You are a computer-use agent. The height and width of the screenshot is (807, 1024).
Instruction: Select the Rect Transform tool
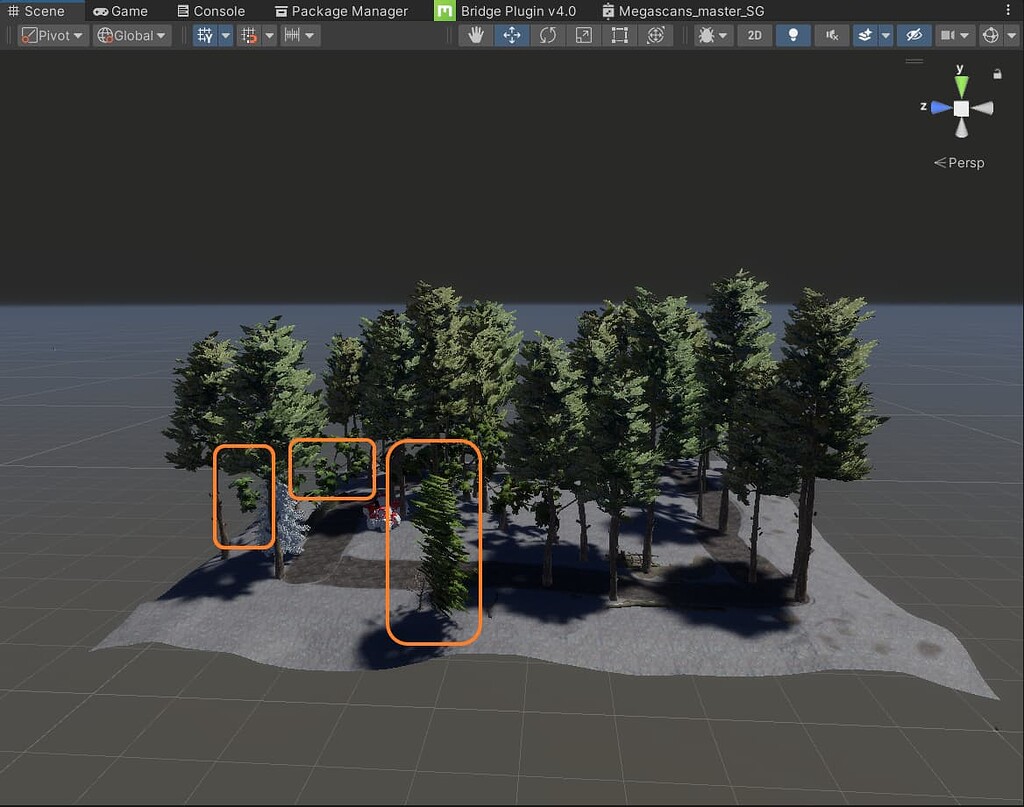pyautogui.click(x=619, y=35)
